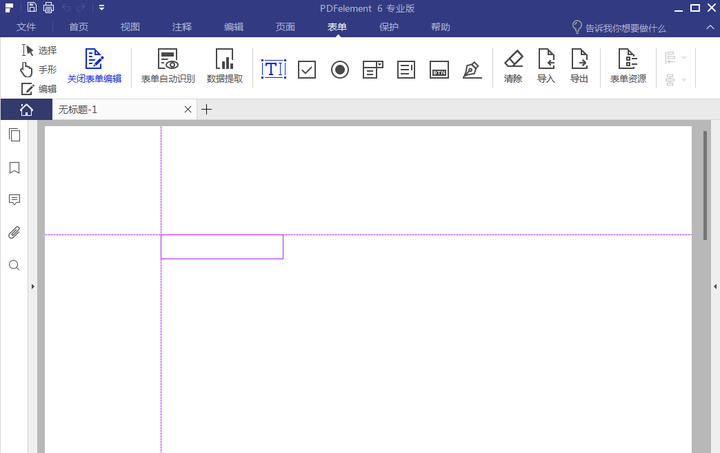Click 清除 eraser button
Viewport: 720px width, 453px height.
(513, 66)
